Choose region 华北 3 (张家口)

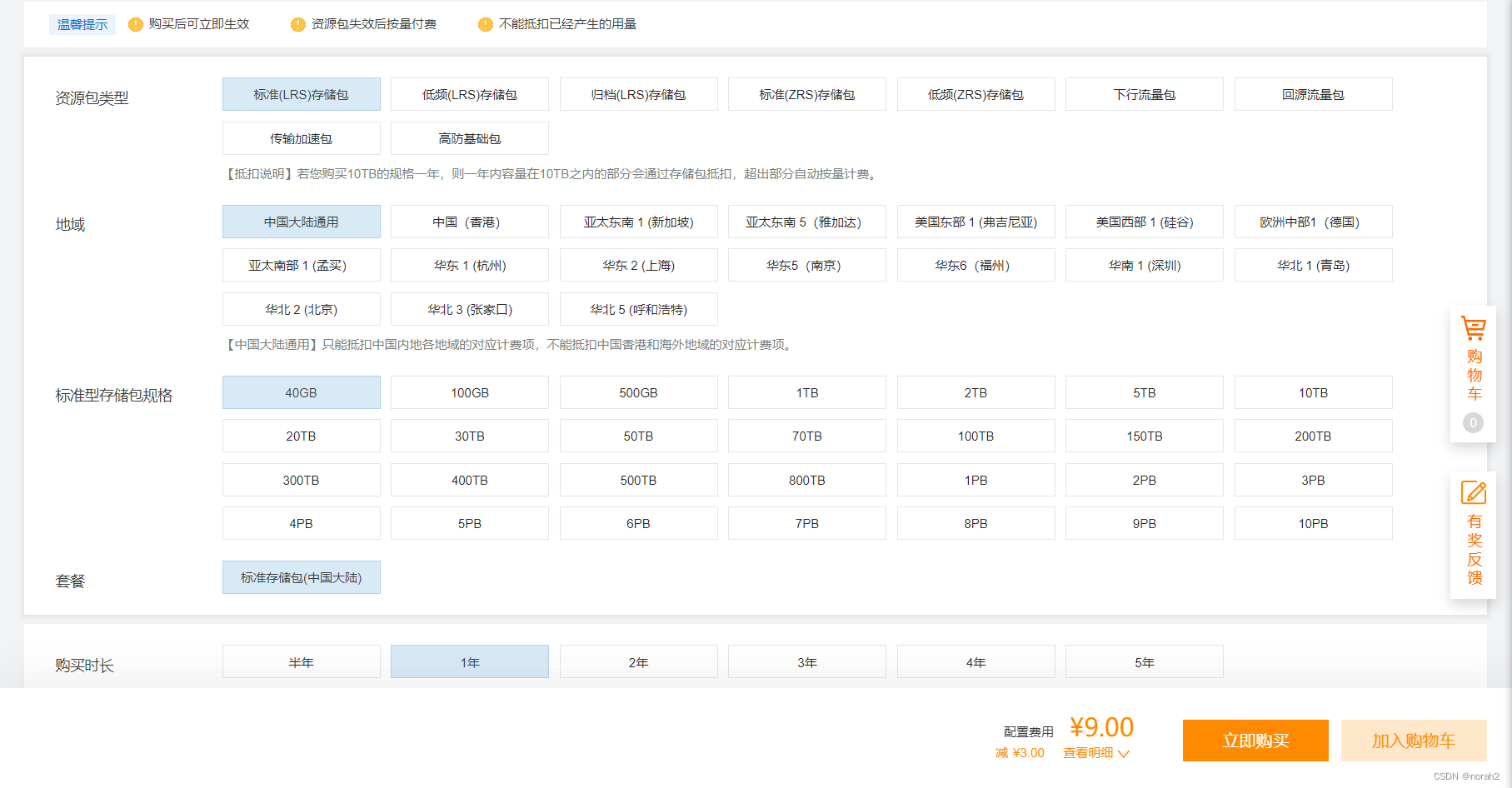click(470, 309)
